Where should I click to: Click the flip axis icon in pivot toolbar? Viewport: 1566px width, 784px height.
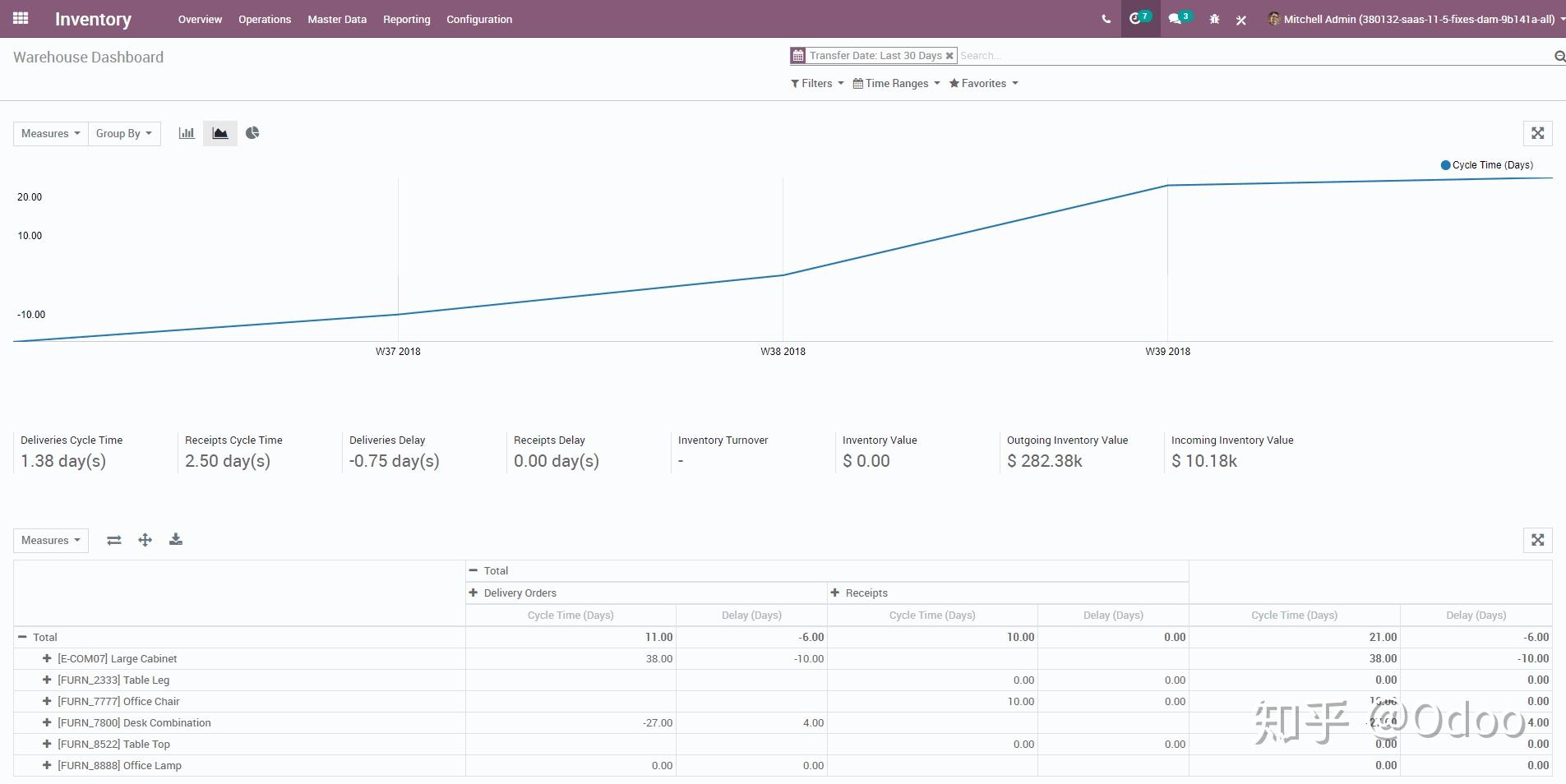(113, 540)
